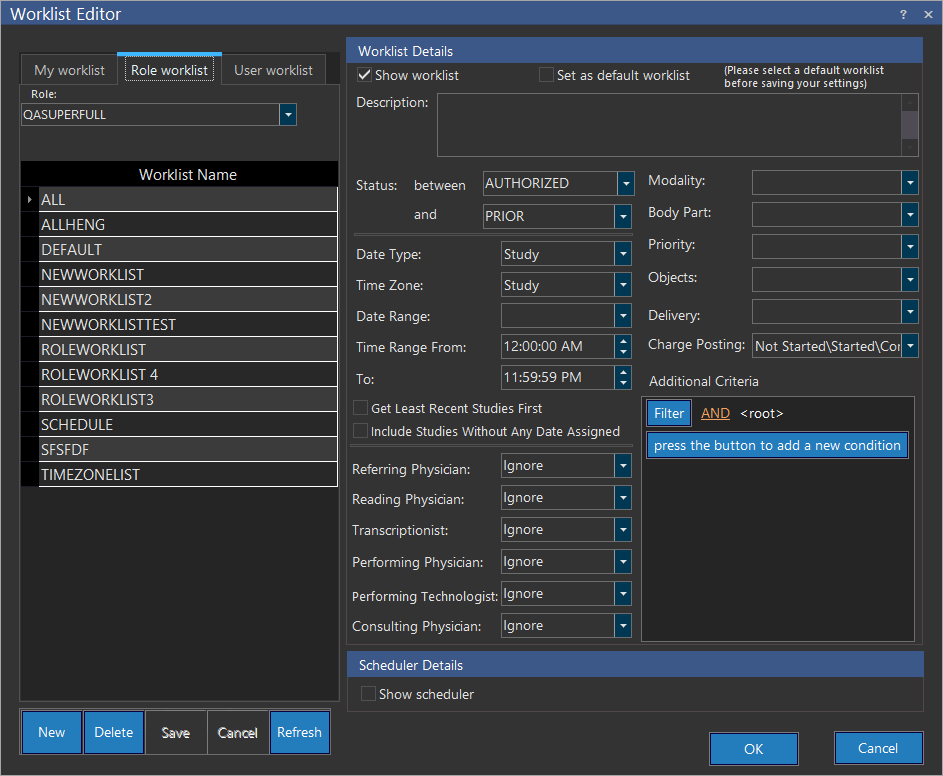Toggle the Show worklist checkbox
943x776 pixels.
(365, 75)
